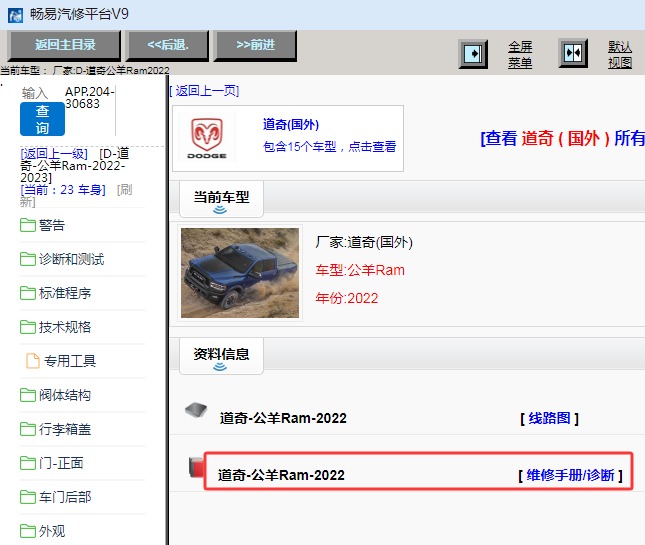Open the 标准程序 folder
This screenshot has width=645, height=545.
65,293
